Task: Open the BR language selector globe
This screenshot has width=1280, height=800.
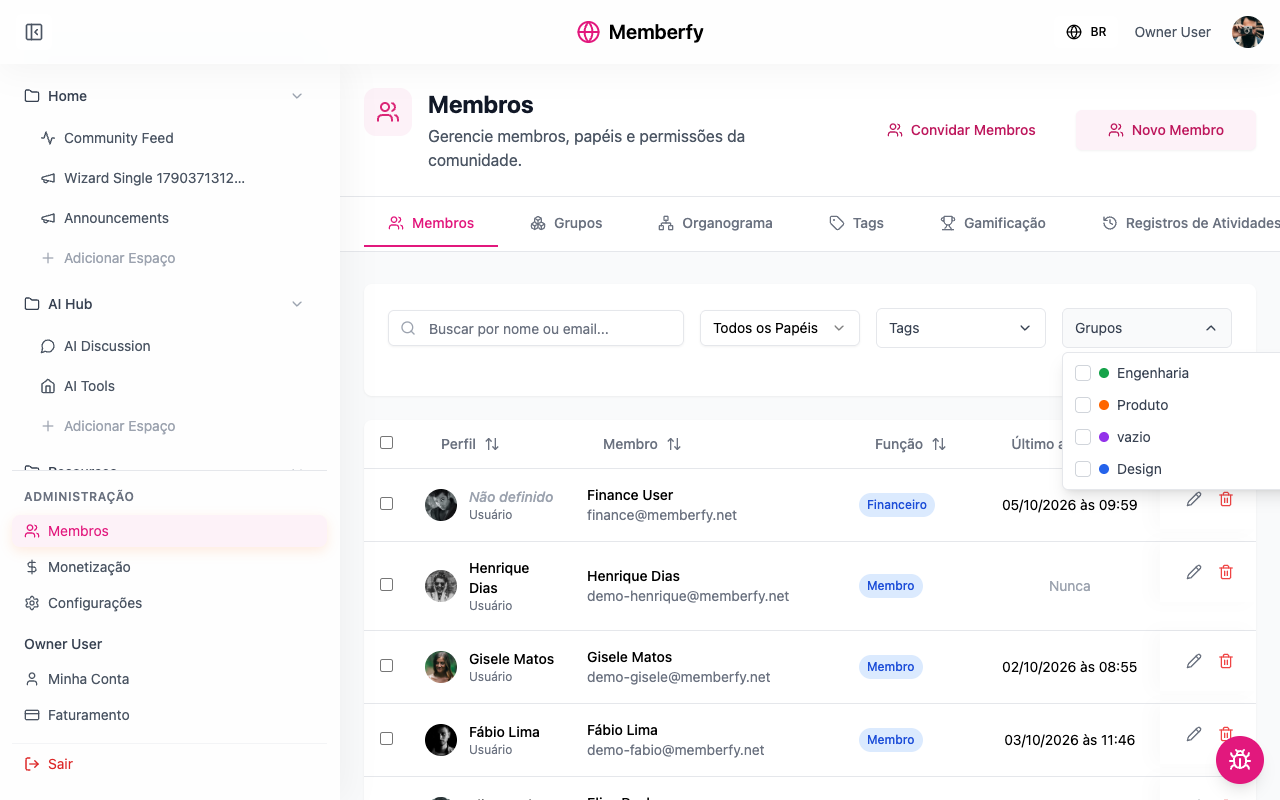Action: (1074, 32)
